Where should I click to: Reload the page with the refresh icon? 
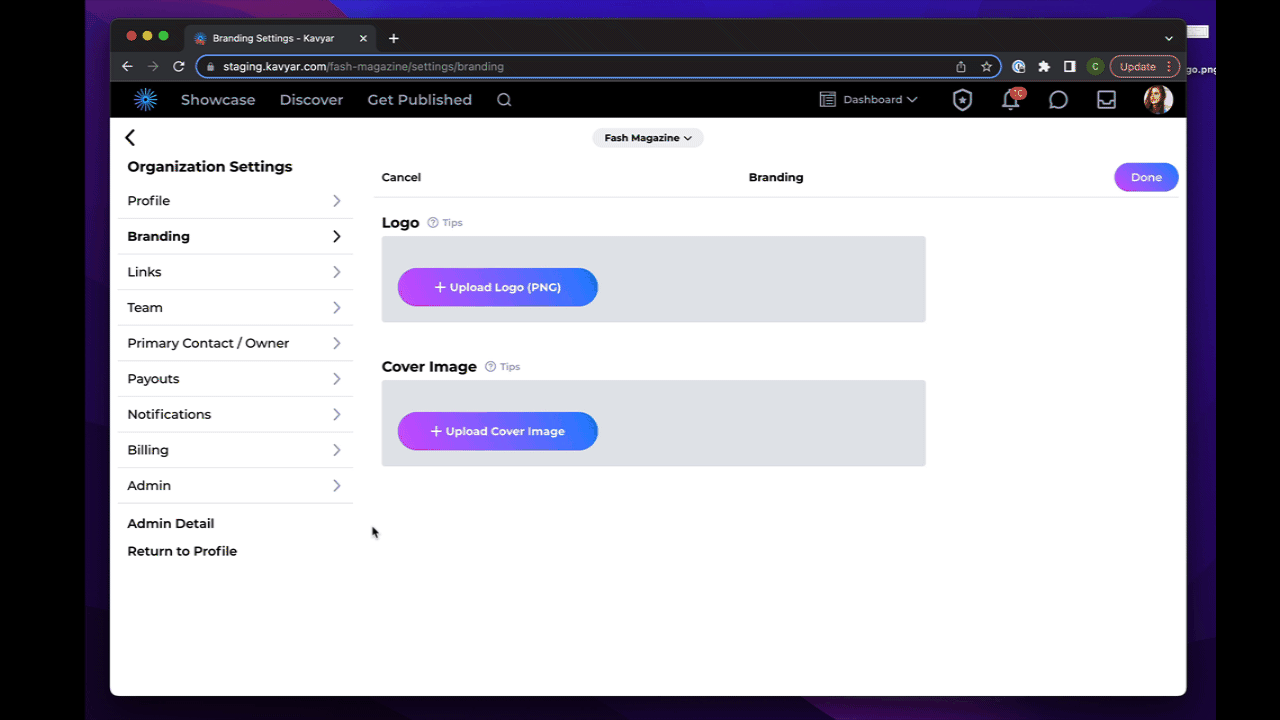pos(179,67)
